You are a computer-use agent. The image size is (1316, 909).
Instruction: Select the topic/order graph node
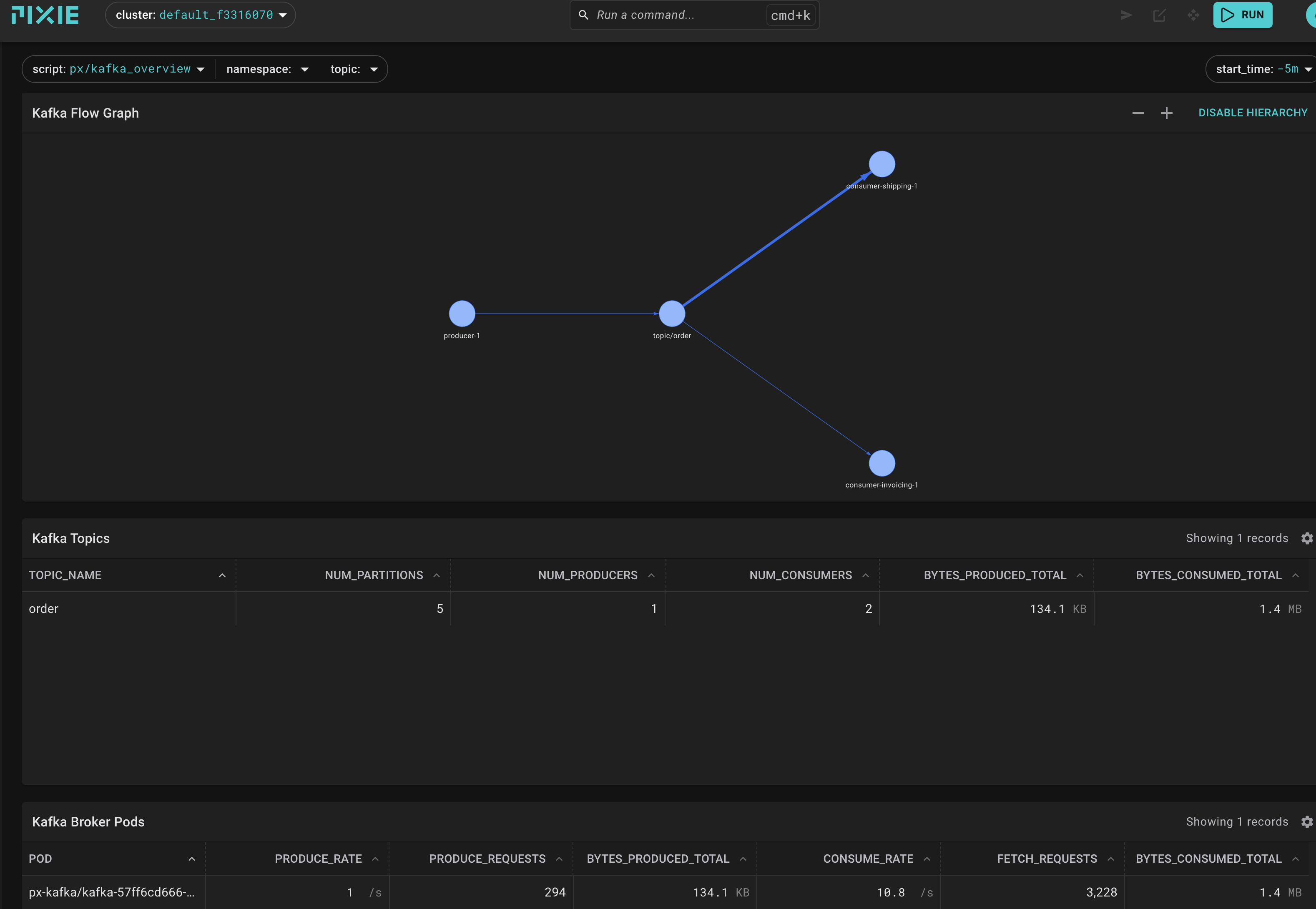tap(672, 313)
